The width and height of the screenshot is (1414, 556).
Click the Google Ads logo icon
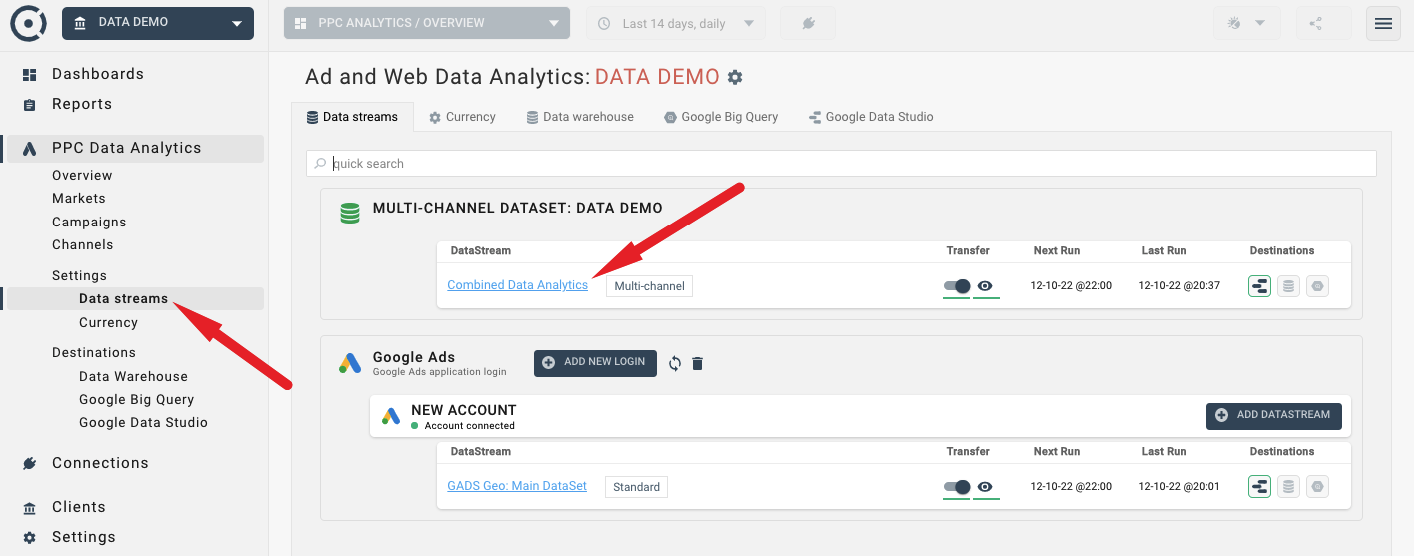[x=349, y=363]
